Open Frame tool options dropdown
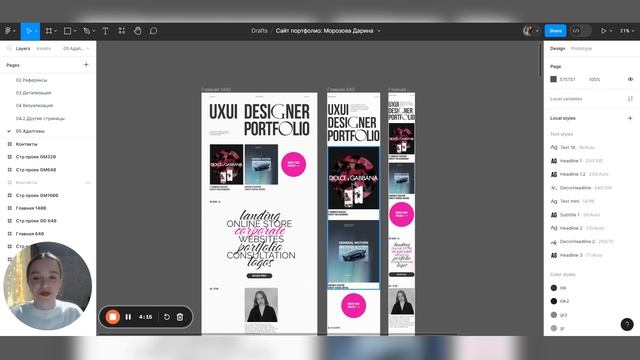Image resolution: width=640 pixels, height=360 pixels. click(56, 31)
